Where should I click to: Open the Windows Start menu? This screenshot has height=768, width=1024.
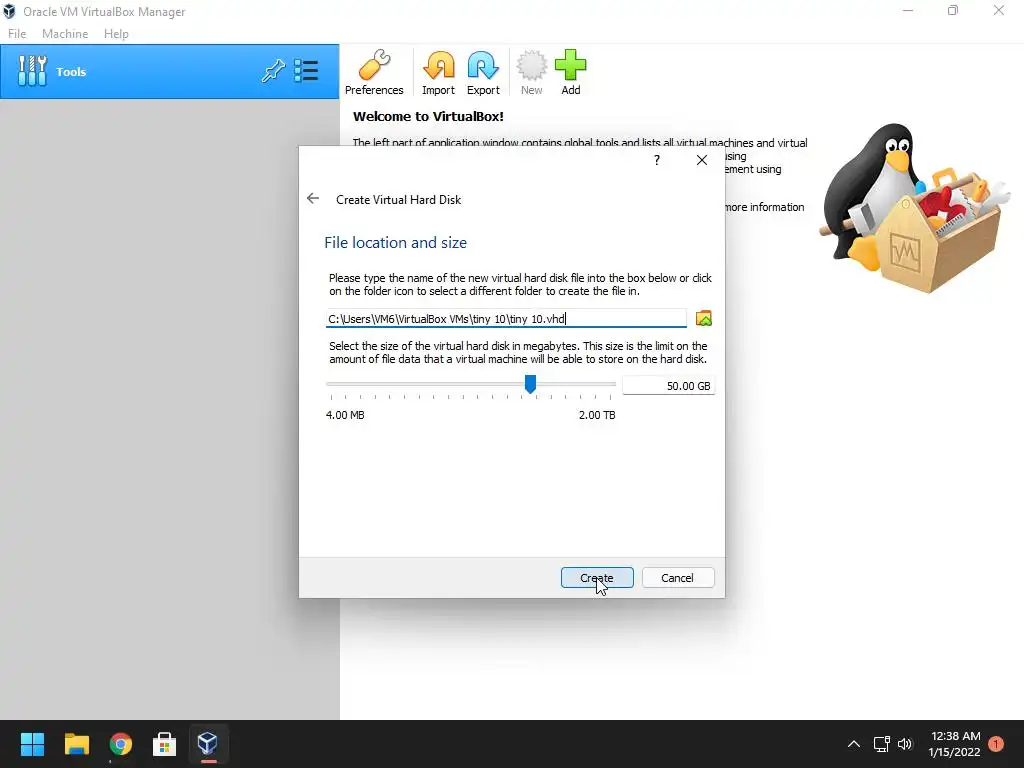32,744
